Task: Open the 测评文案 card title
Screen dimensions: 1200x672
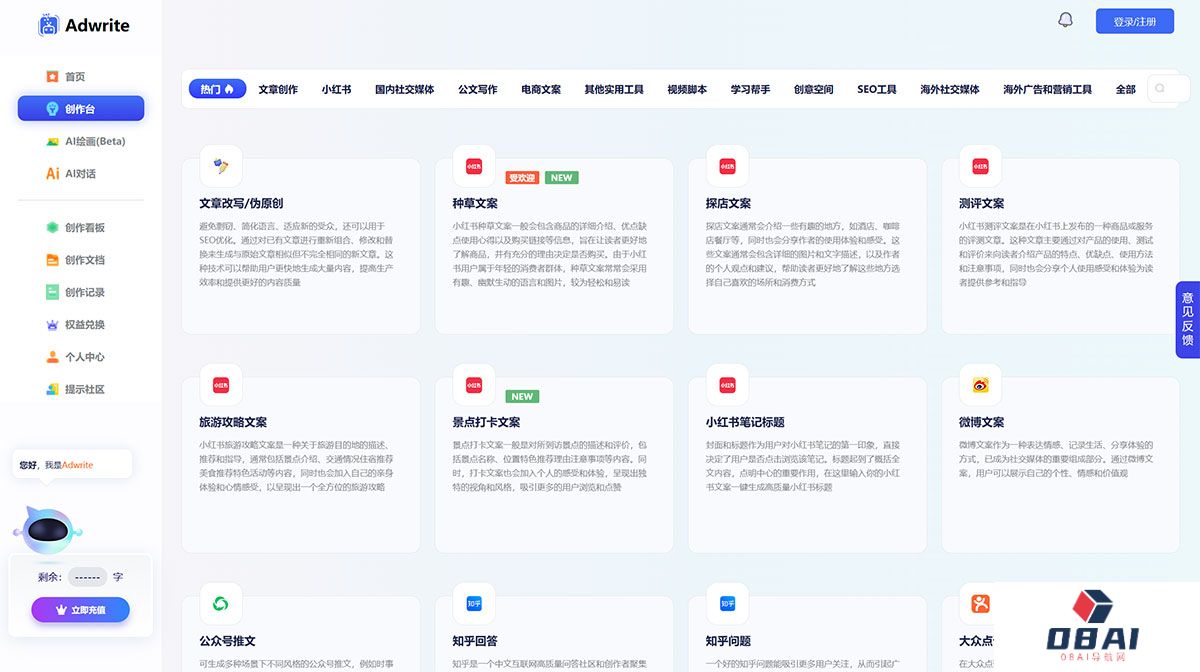Action: 981,204
